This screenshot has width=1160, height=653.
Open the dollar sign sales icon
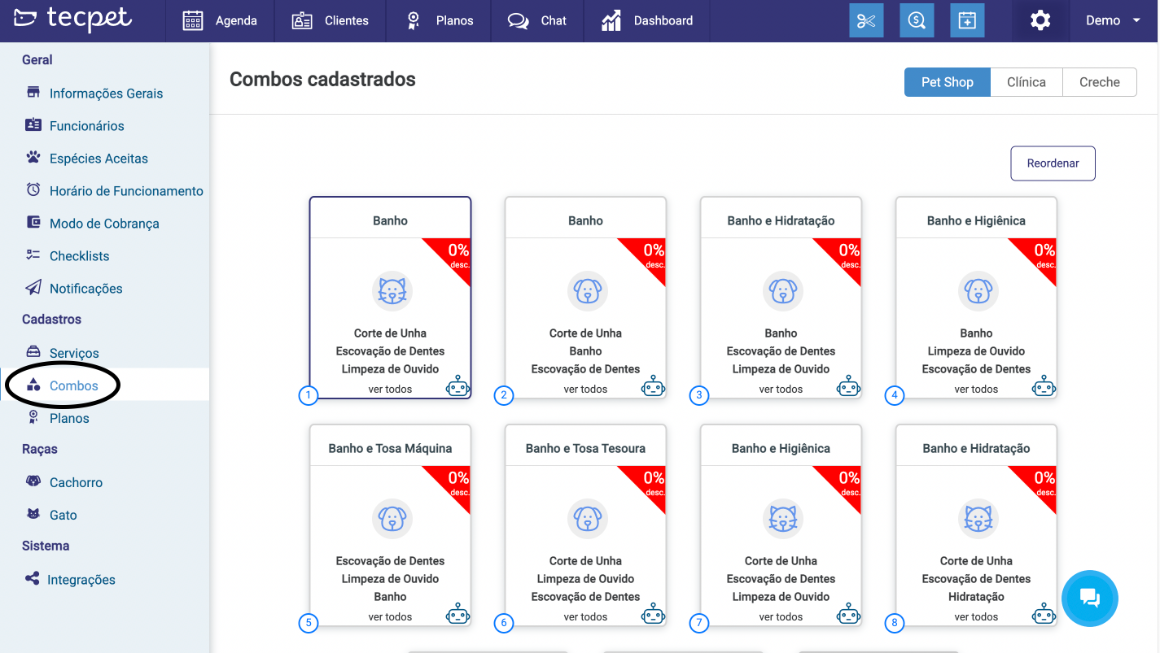(x=916, y=21)
